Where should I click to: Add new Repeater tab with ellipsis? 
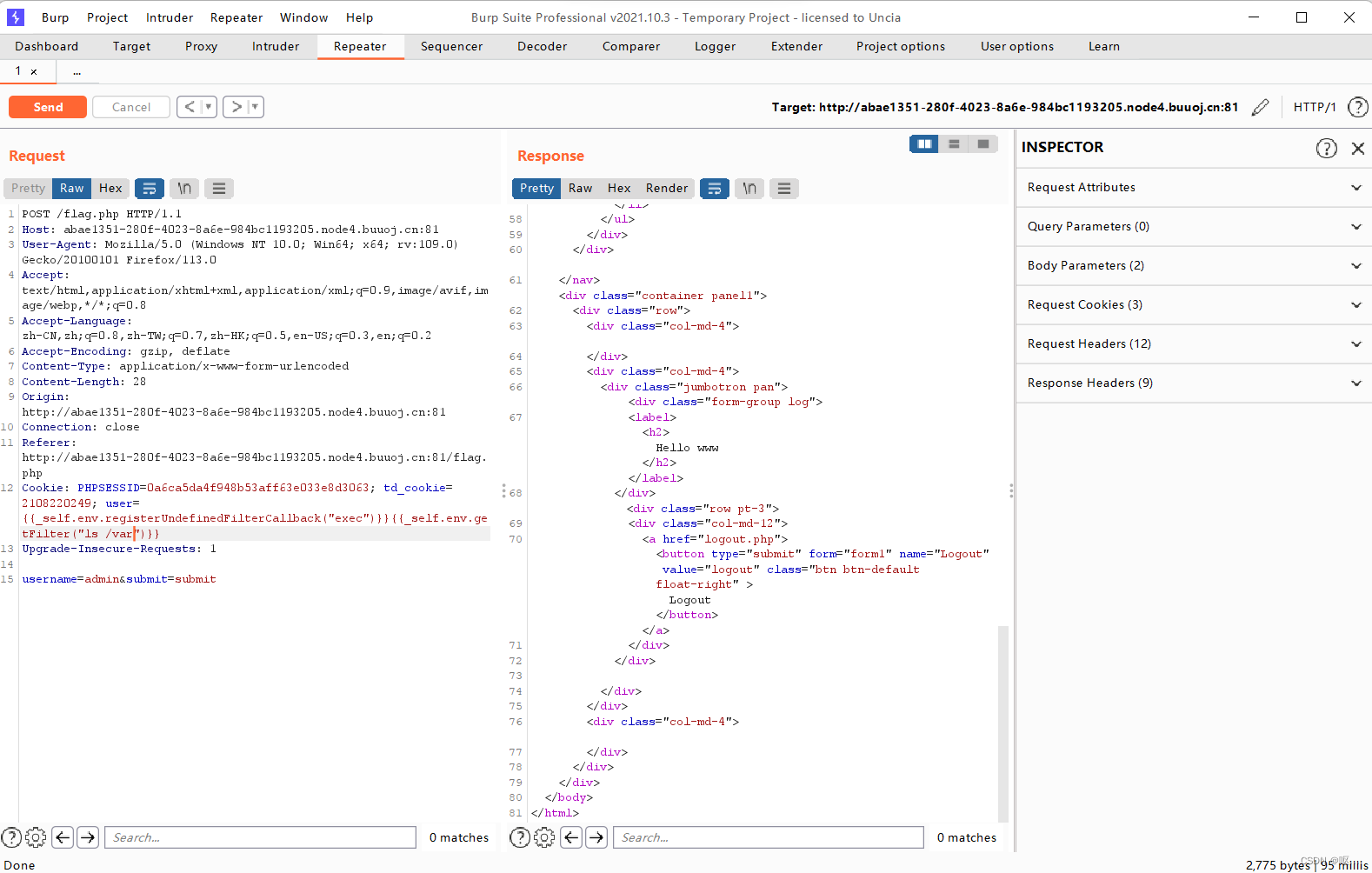pyautogui.click(x=77, y=71)
